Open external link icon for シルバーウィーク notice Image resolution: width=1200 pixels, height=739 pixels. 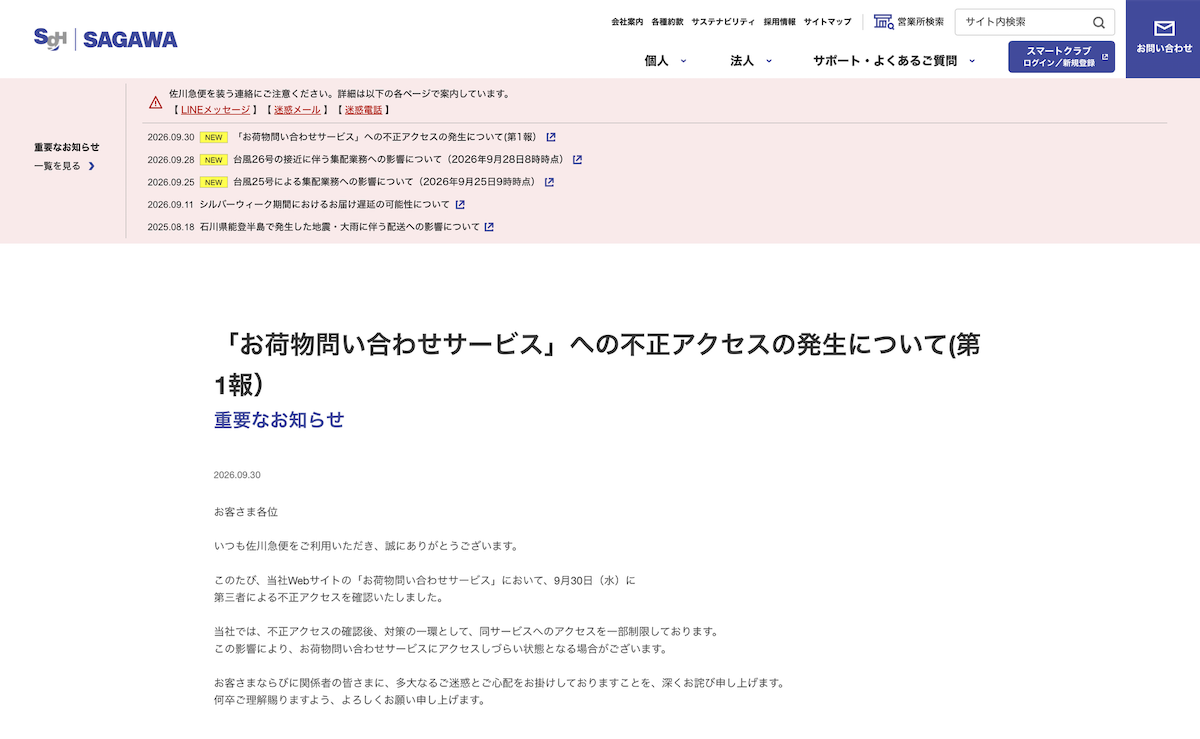click(460, 204)
